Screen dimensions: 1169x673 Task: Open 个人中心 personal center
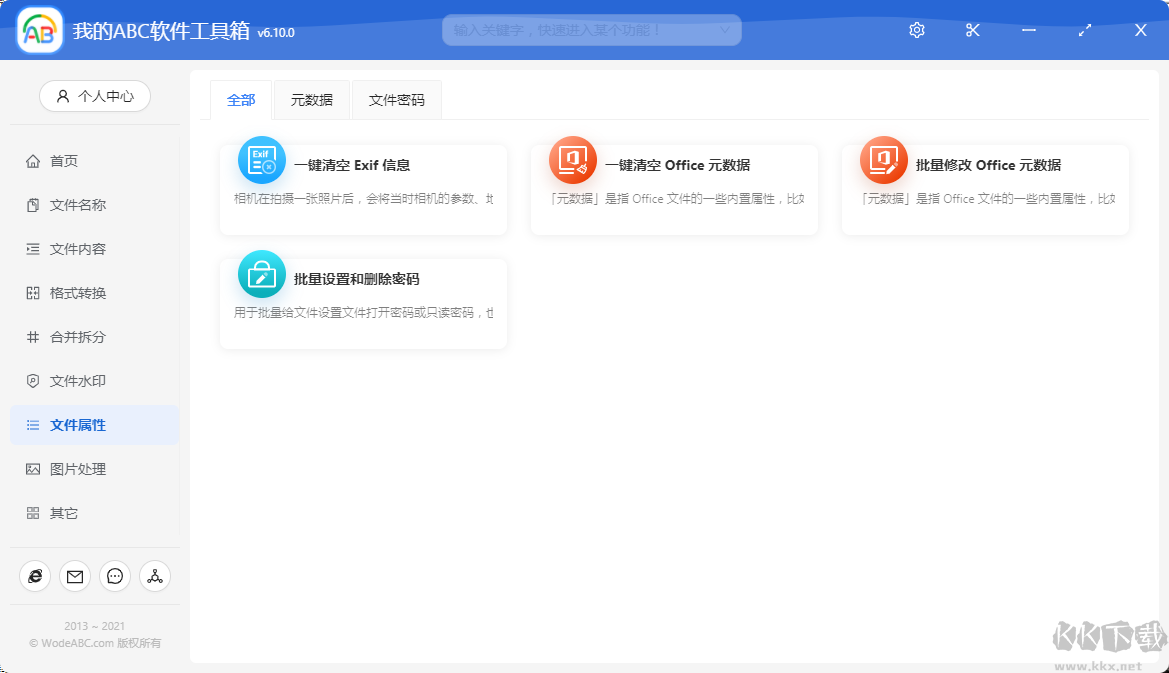94,96
